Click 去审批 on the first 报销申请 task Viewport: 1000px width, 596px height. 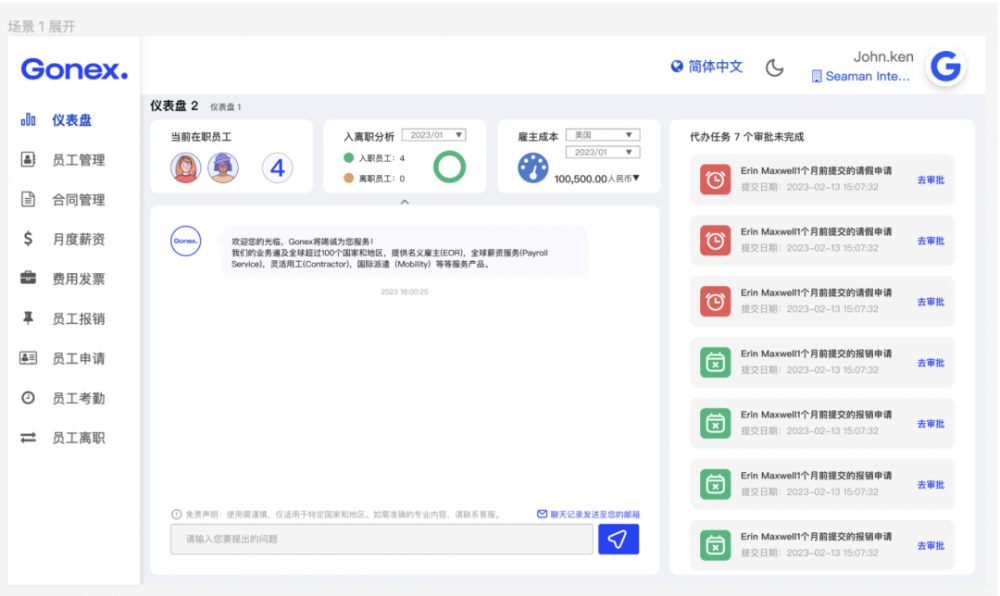point(930,363)
